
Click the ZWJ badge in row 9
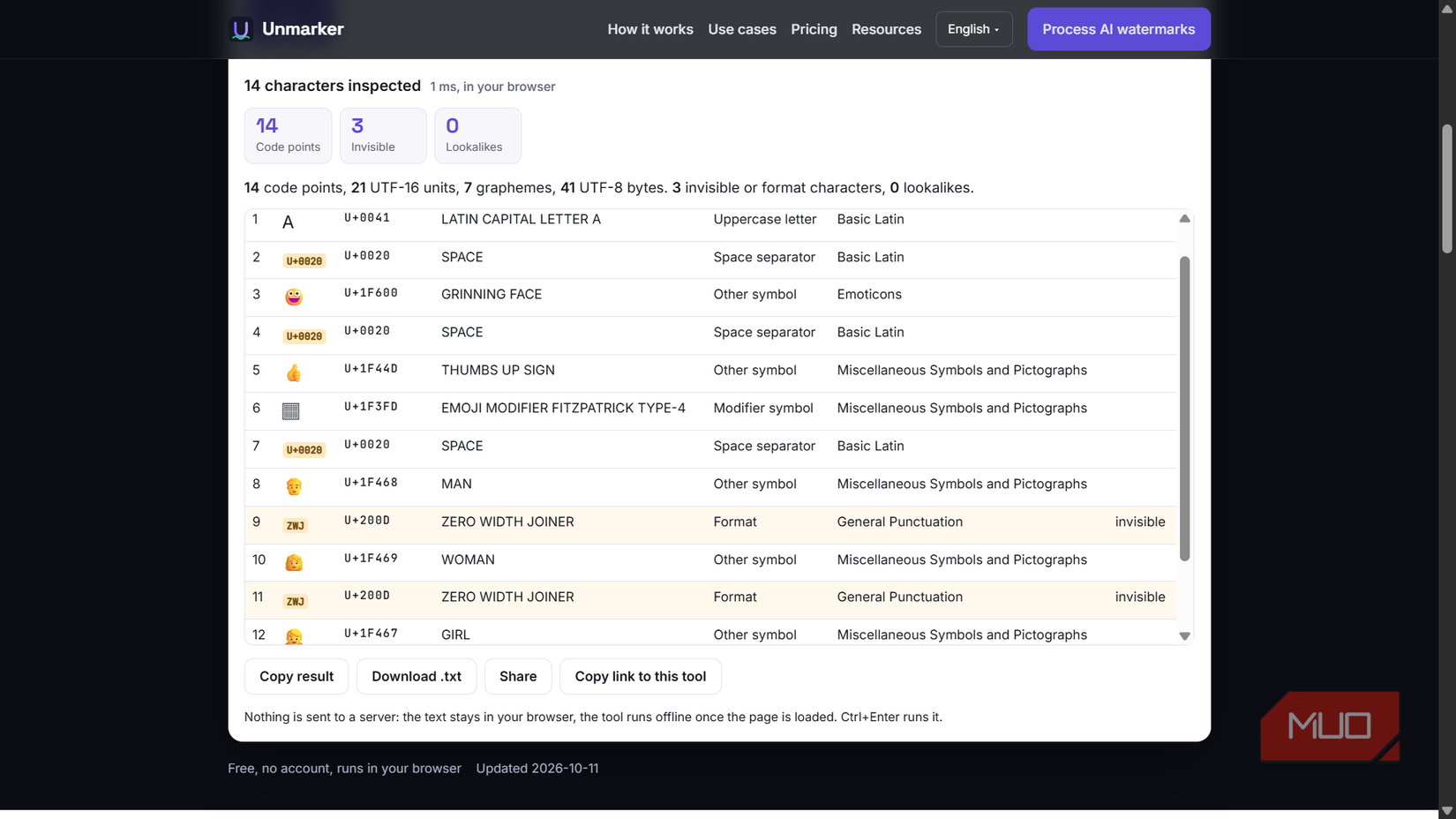pos(296,526)
